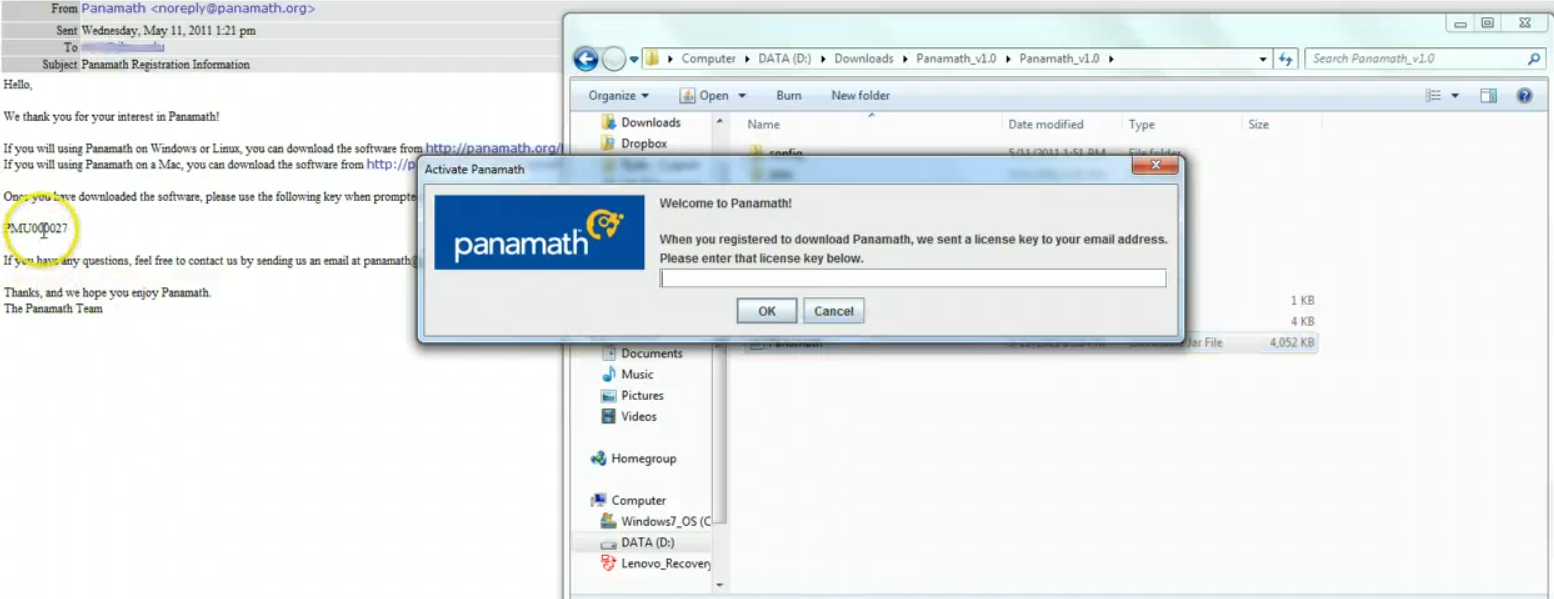1554x599 pixels.
Task: Click the search magnifier icon
Action: [x=1535, y=59]
